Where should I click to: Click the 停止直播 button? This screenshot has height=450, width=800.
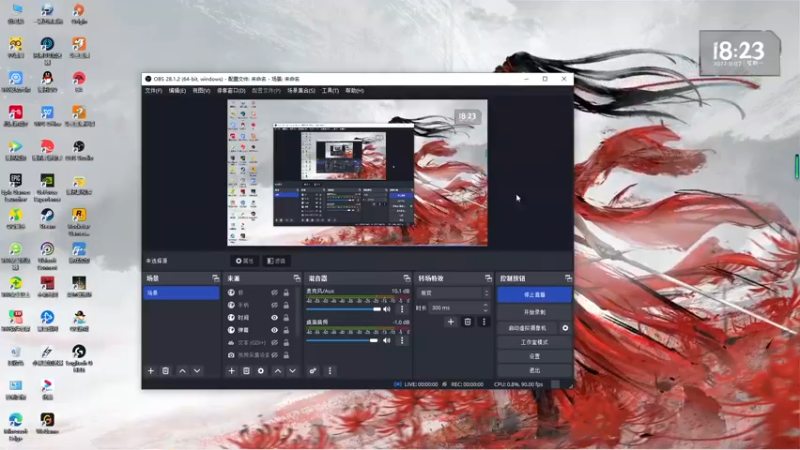click(x=535, y=295)
